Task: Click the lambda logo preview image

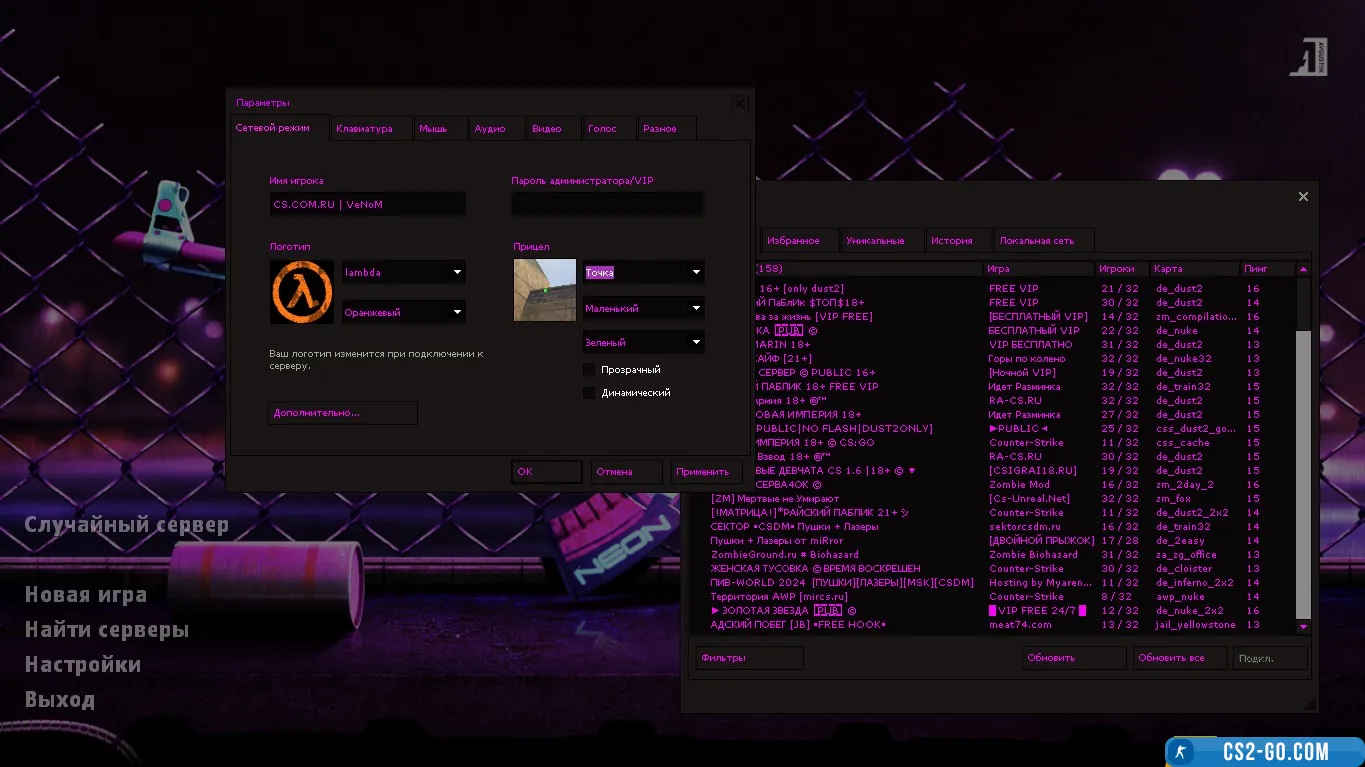Action: [x=301, y=292]
